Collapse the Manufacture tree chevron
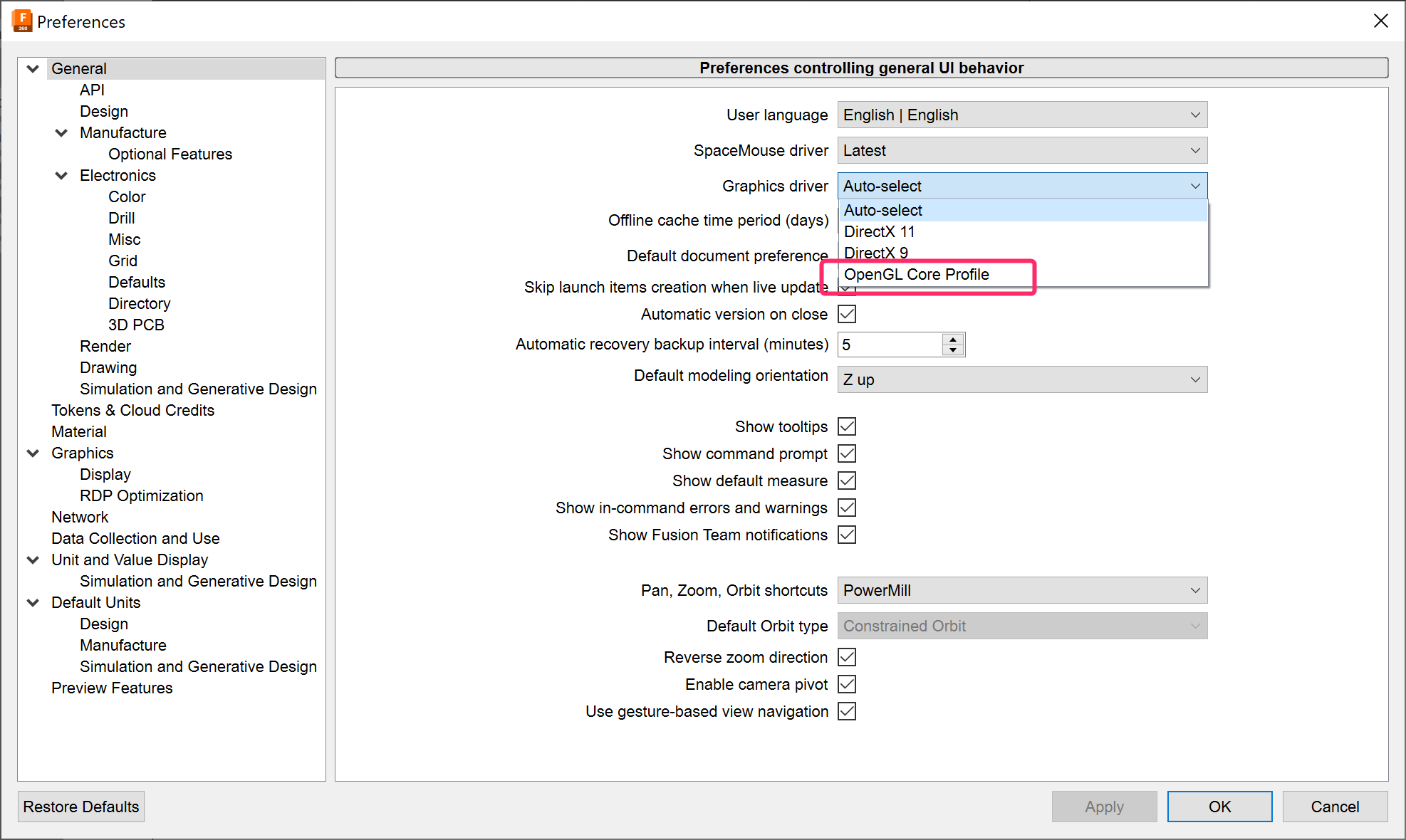 click(61, 133)
